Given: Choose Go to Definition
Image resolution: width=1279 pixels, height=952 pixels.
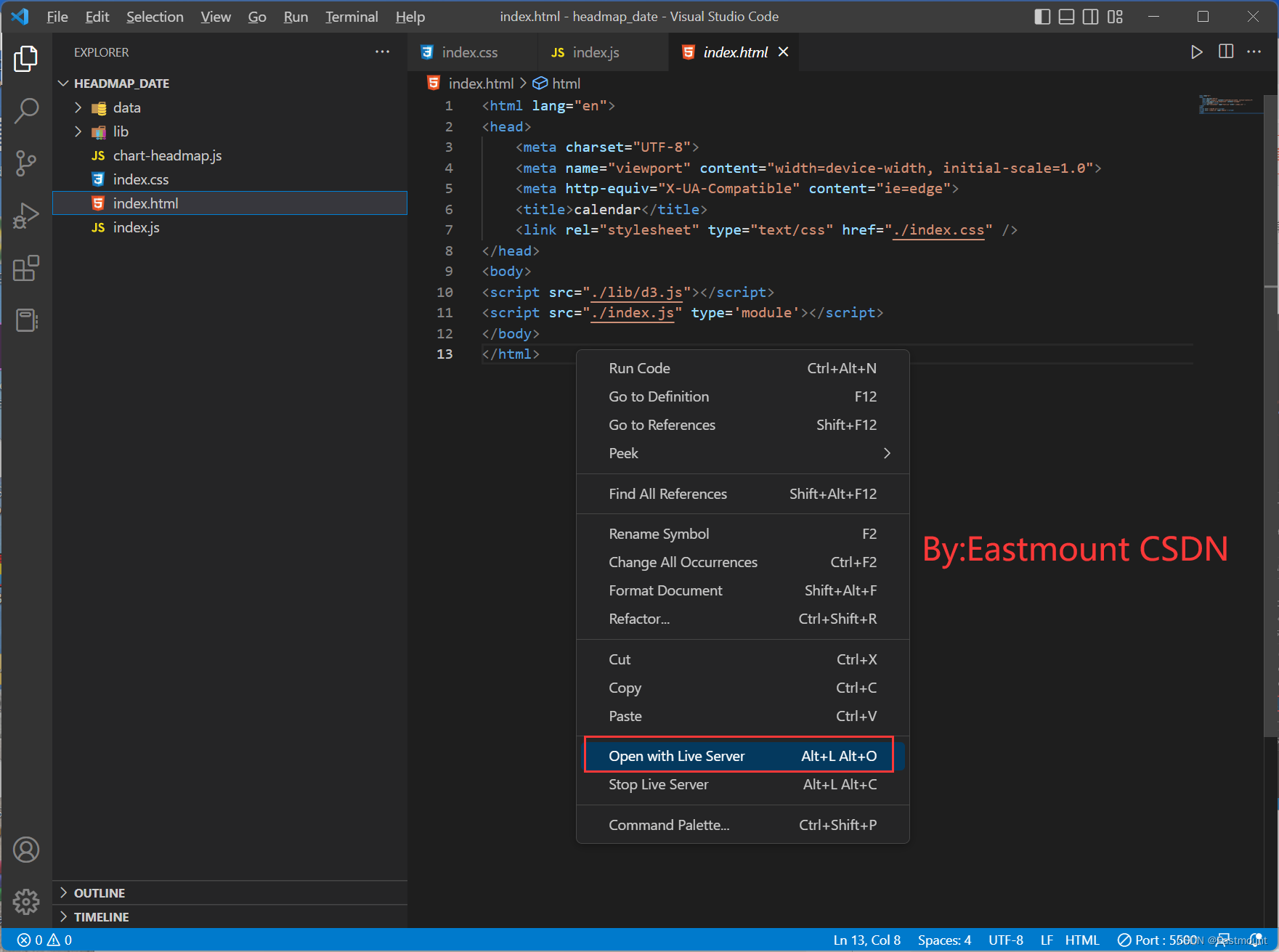Looking at the screenshot, I should coord(743,396).
